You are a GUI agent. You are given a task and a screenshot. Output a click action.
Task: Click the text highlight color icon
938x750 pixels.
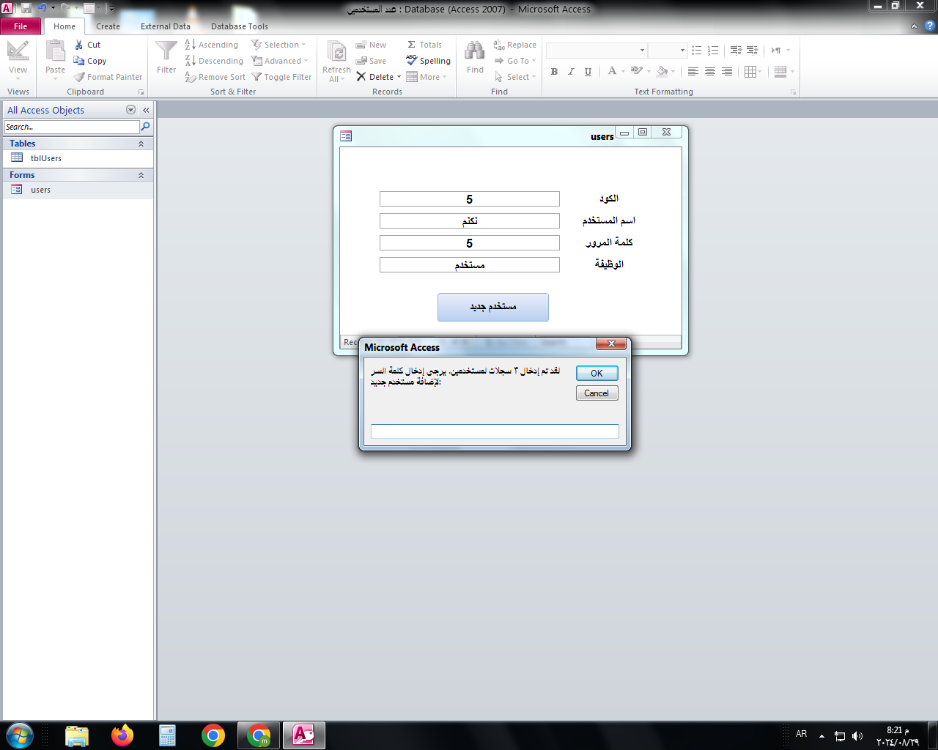[x=636, y=71]
